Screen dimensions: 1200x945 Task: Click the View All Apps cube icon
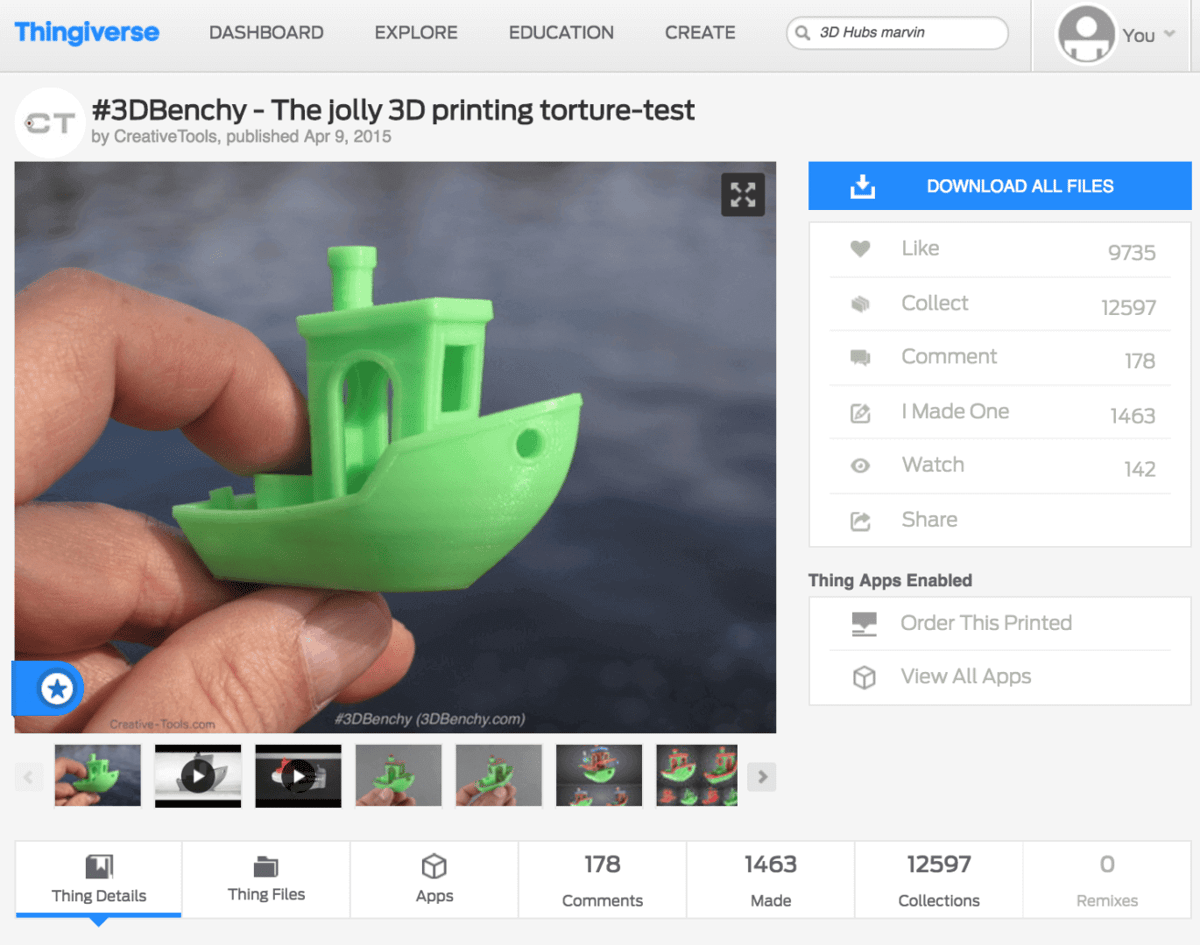[864, 678]
